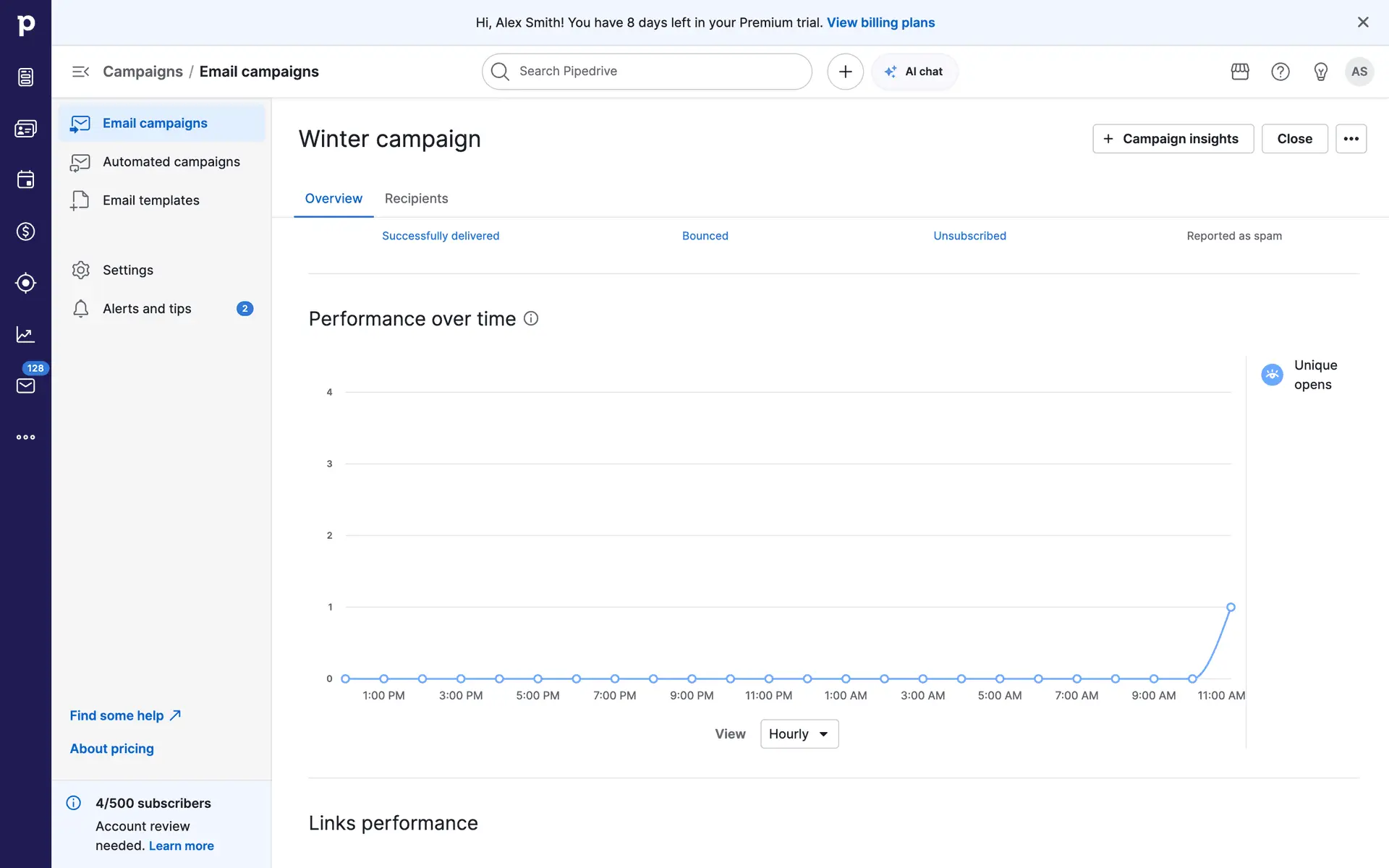The width and height of the screenshot is (1389, 868).
Task: Open the mail inbox with the 128 badge
Action: pos(25,386)
